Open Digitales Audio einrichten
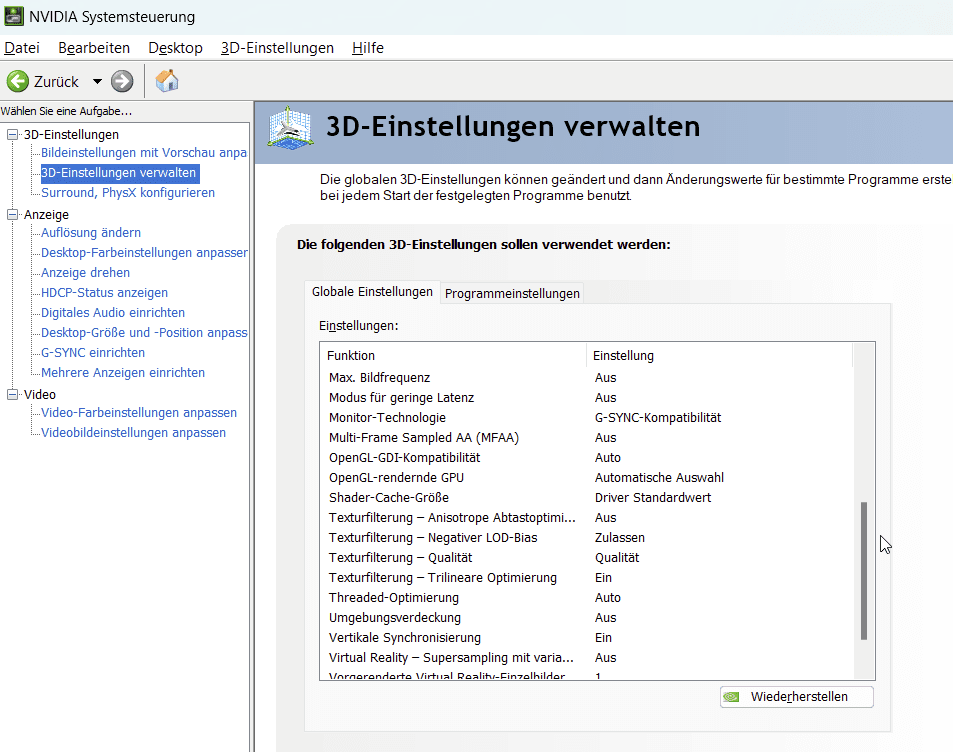This screenshot has height=752, width=953. 112,313
